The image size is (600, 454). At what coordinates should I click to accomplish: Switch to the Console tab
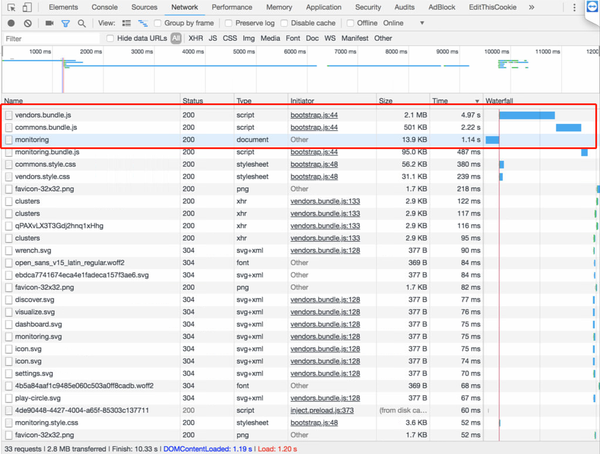pos(104,7)
